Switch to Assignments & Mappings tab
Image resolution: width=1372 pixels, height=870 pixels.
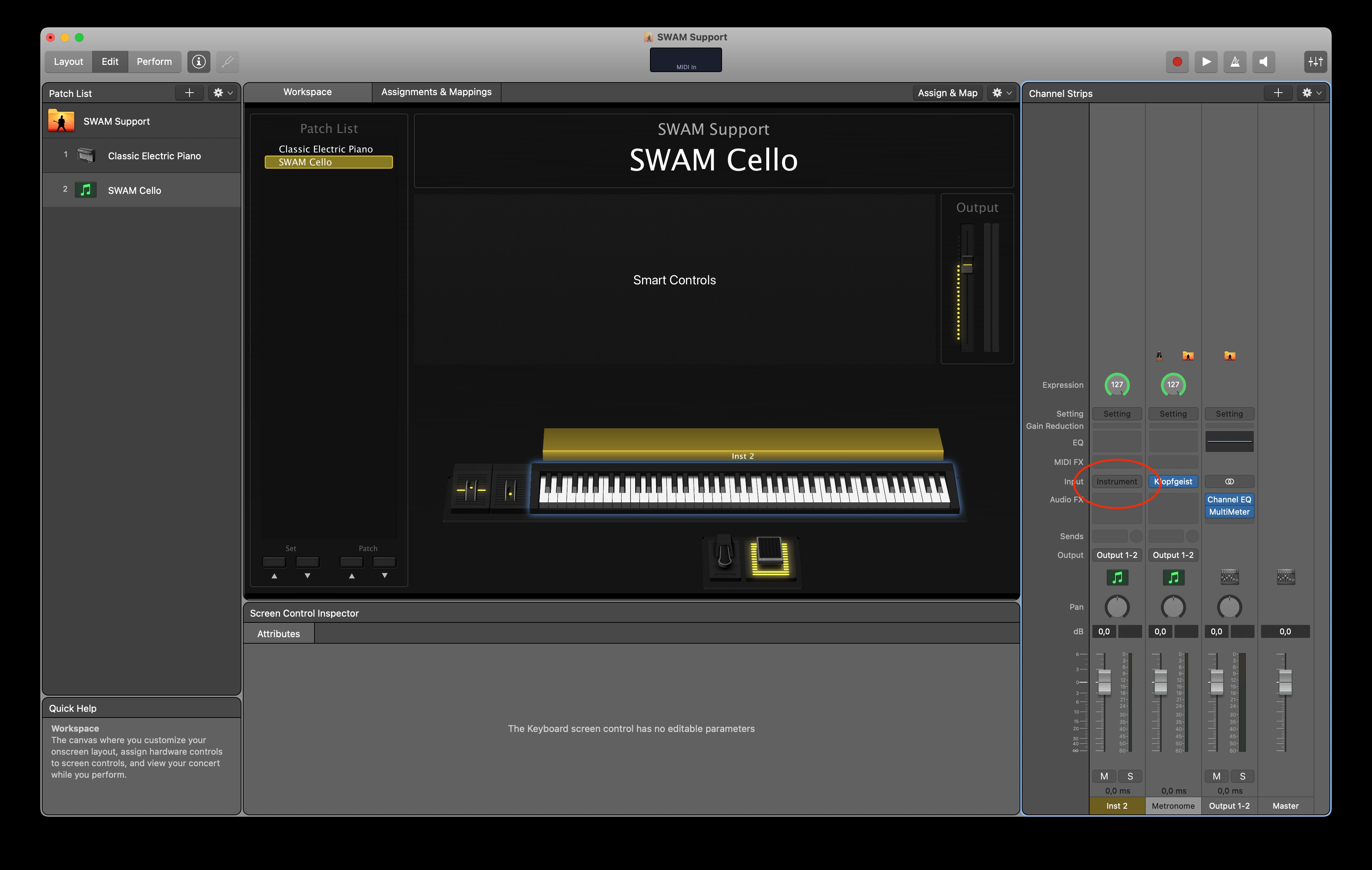(436, 92)
